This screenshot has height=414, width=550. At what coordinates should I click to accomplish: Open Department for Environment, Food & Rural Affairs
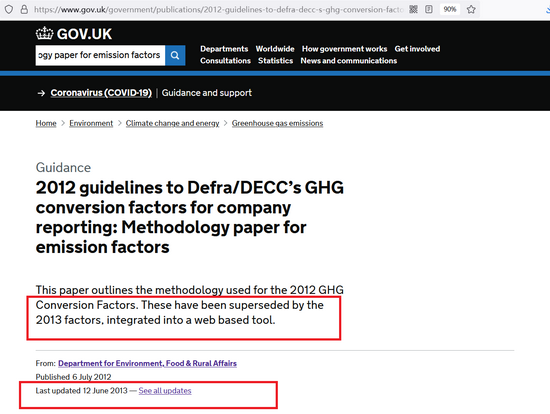tap(147, 363)
